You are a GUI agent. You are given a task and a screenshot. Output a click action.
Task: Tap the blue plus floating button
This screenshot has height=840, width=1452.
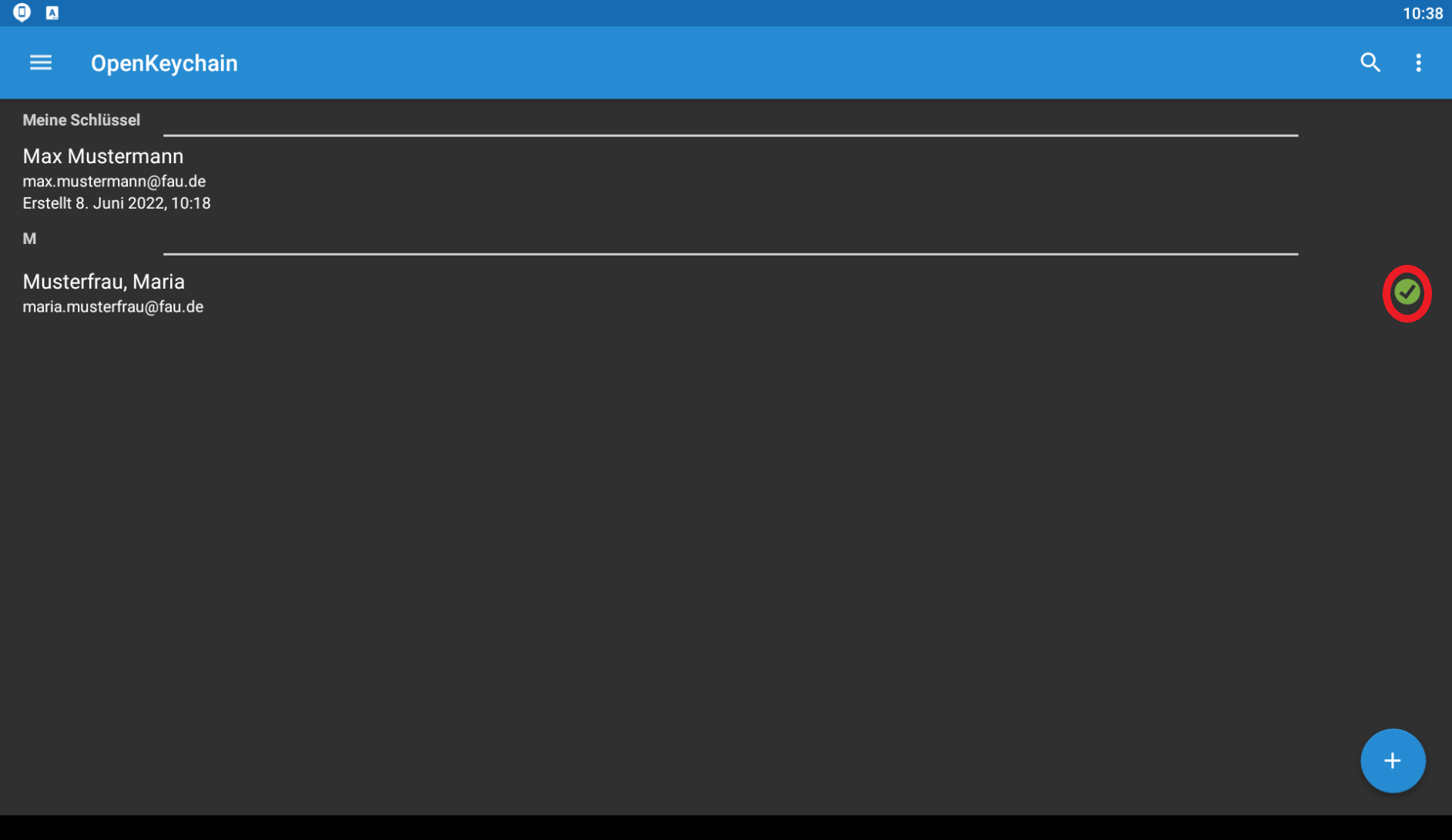tap(1393, 761)
